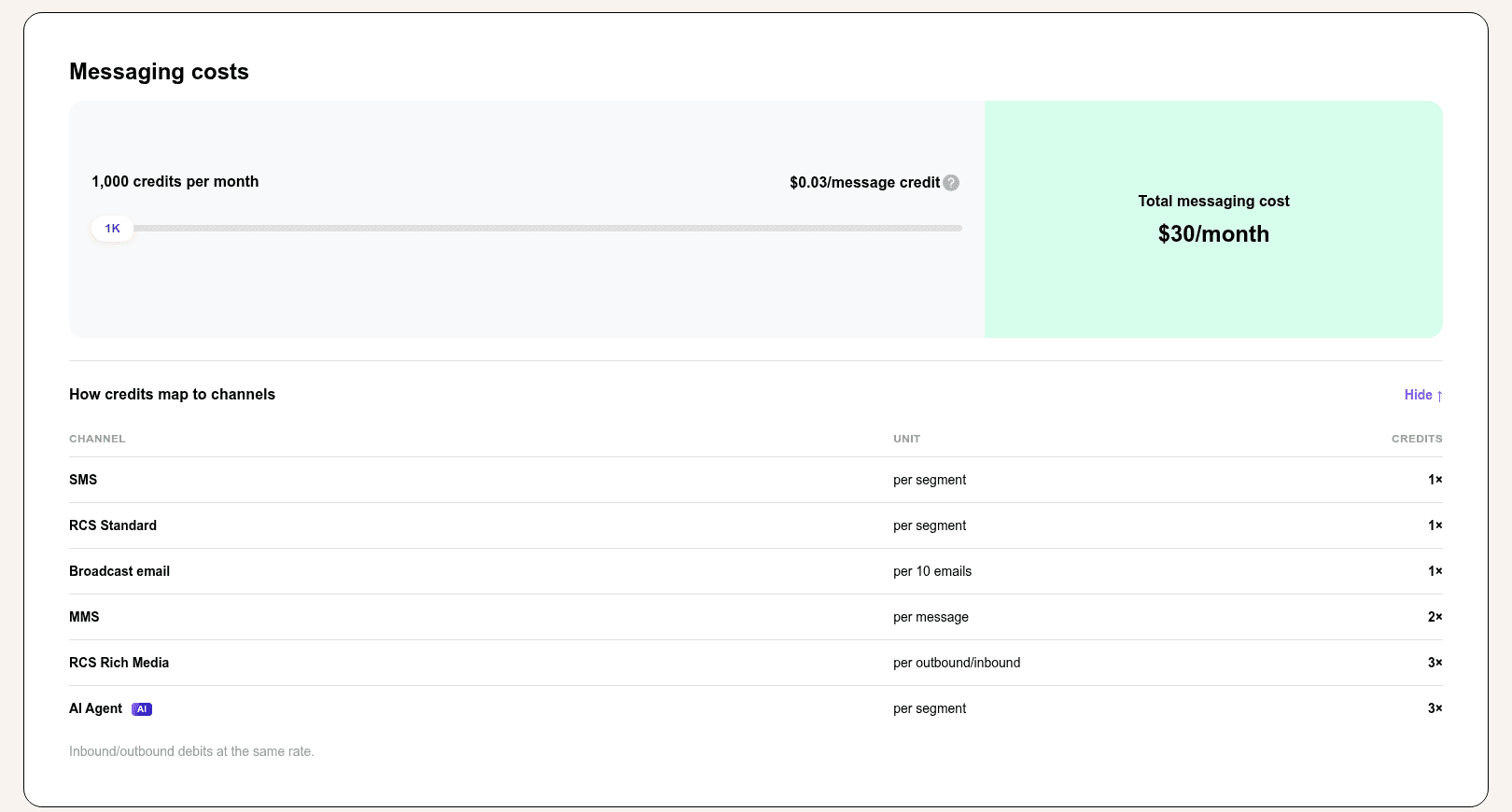1512x812 pixels.
Task: Click the inbound/outbound debits footnote
Action: coord(191,751)
